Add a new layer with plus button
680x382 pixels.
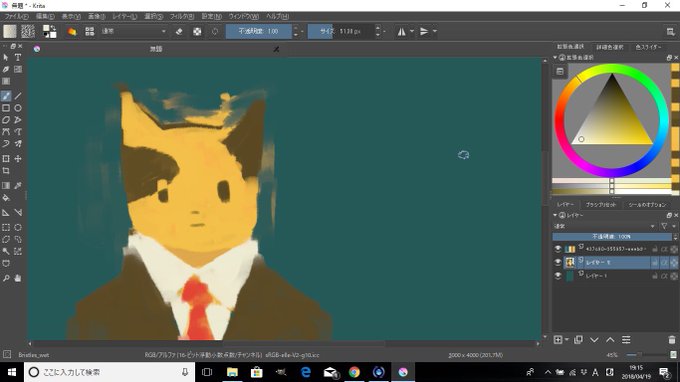click(559, 340)
